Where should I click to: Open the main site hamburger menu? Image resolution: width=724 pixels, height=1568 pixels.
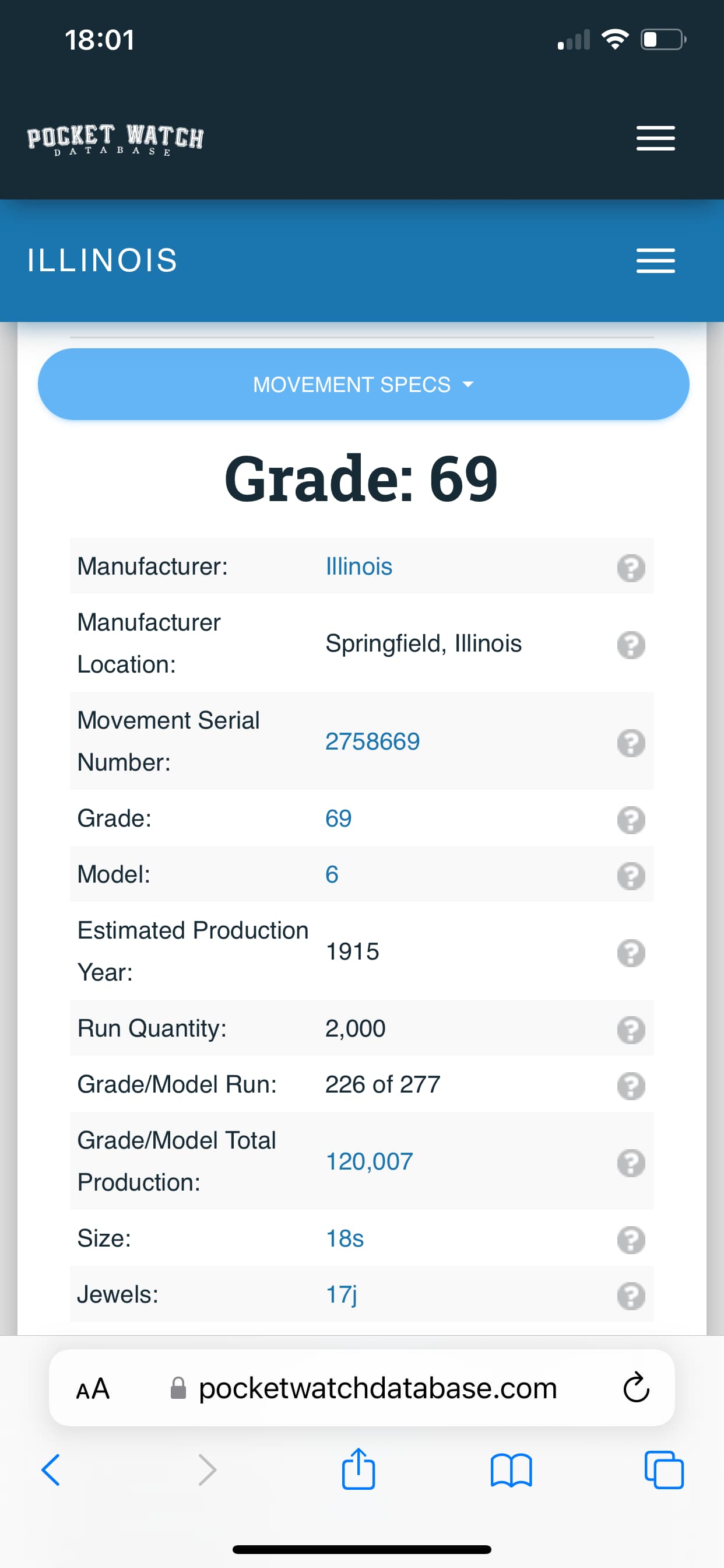(655, 138)
